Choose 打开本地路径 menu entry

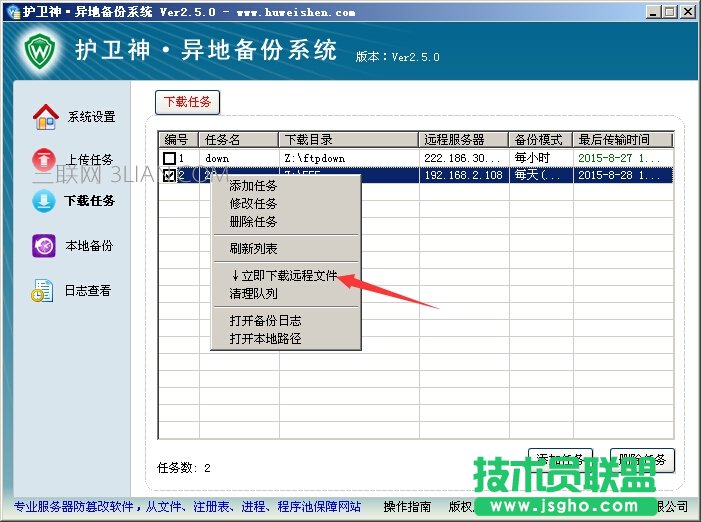pyautogui.click(x=266, y=339)
